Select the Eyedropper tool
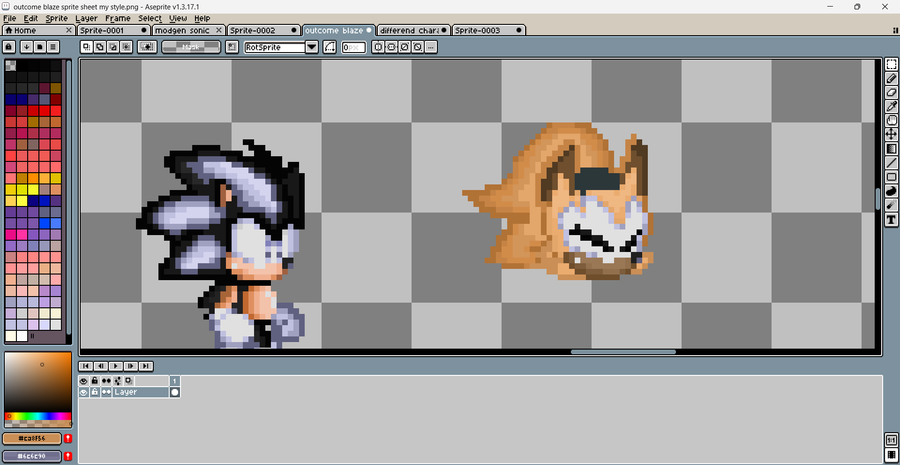Screen dimensions: 900x465 point(891,106)
